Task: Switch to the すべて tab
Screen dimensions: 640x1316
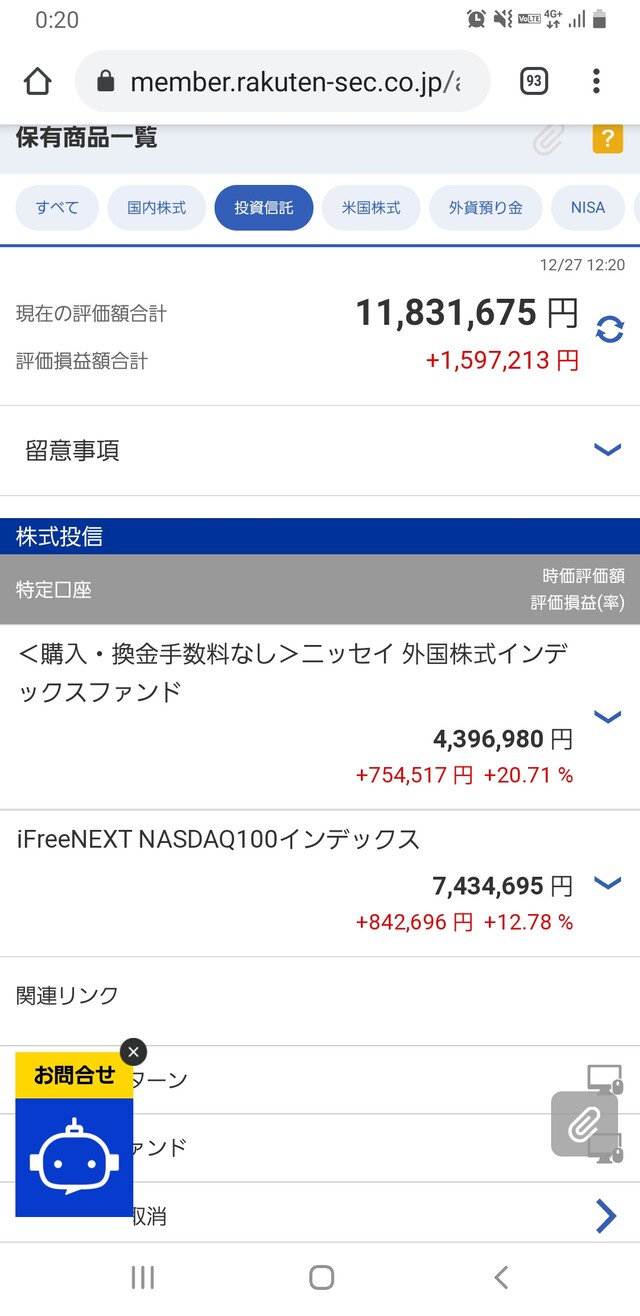Action: pyautogui.click(x=57, y=208)
